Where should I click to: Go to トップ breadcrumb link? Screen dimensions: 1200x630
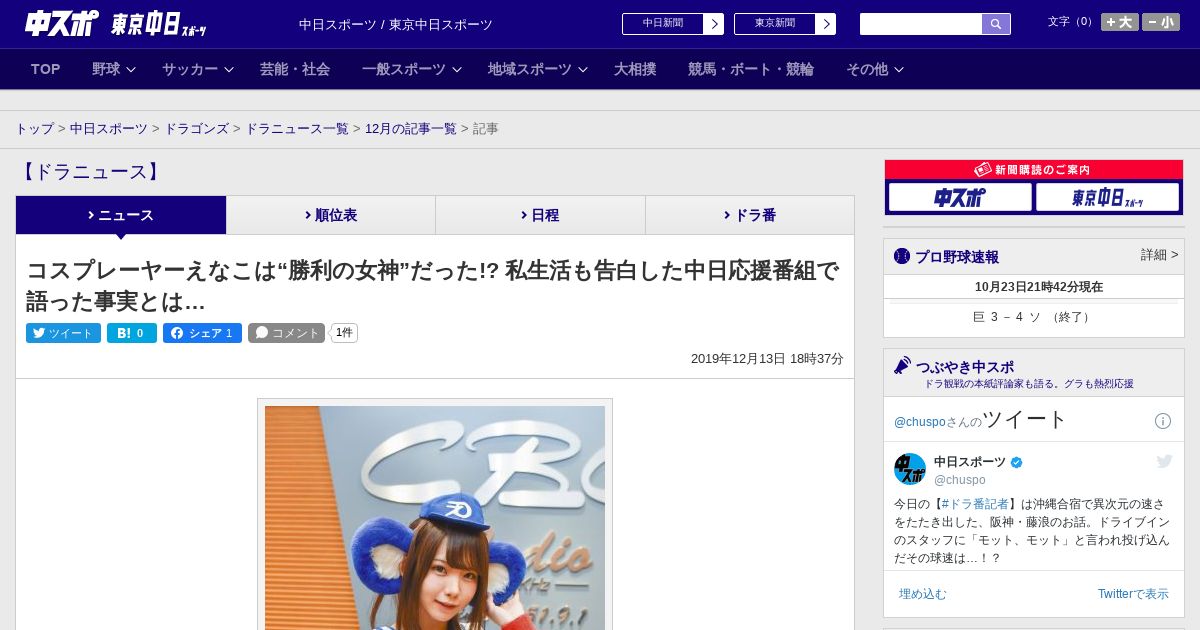(x=34, y=129)
